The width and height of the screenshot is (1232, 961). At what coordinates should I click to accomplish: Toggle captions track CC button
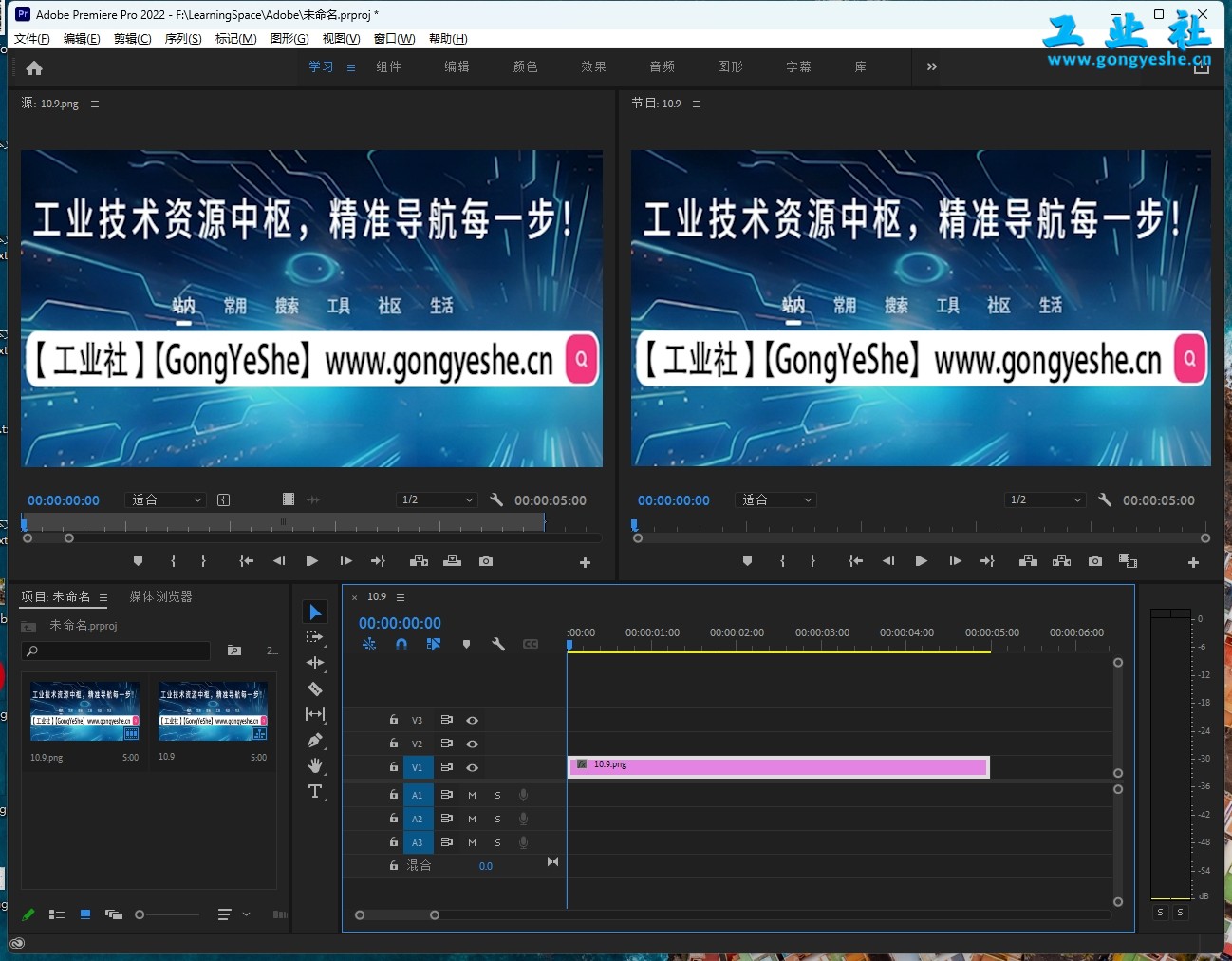(531, 644)
